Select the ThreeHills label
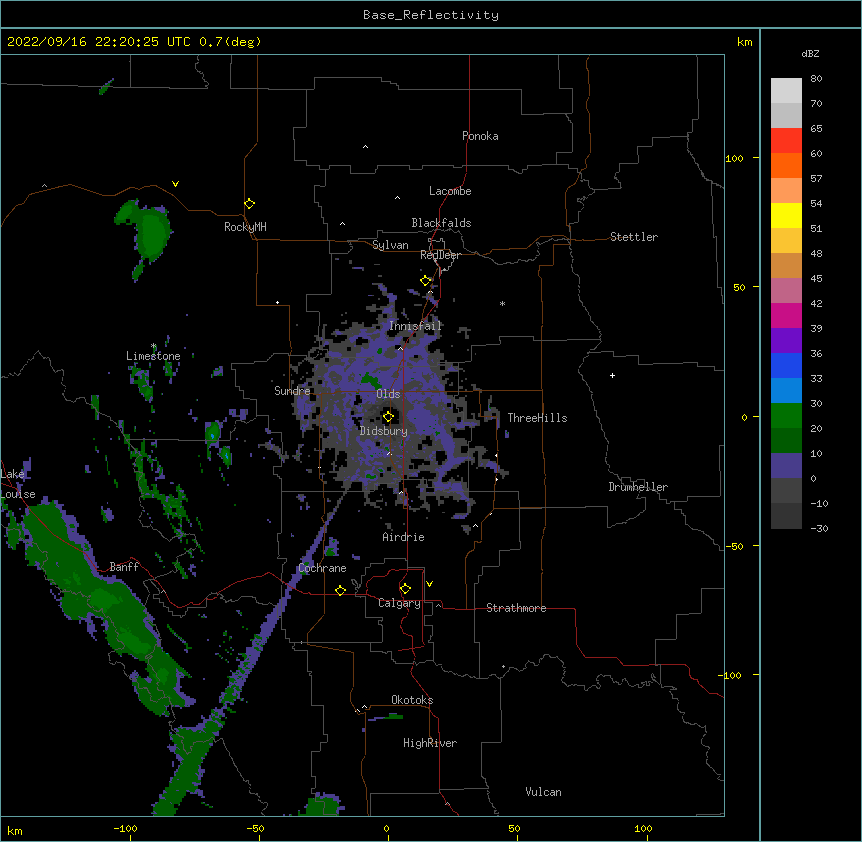The width and height of the screenshot is (862, 842). coord(537,418)
